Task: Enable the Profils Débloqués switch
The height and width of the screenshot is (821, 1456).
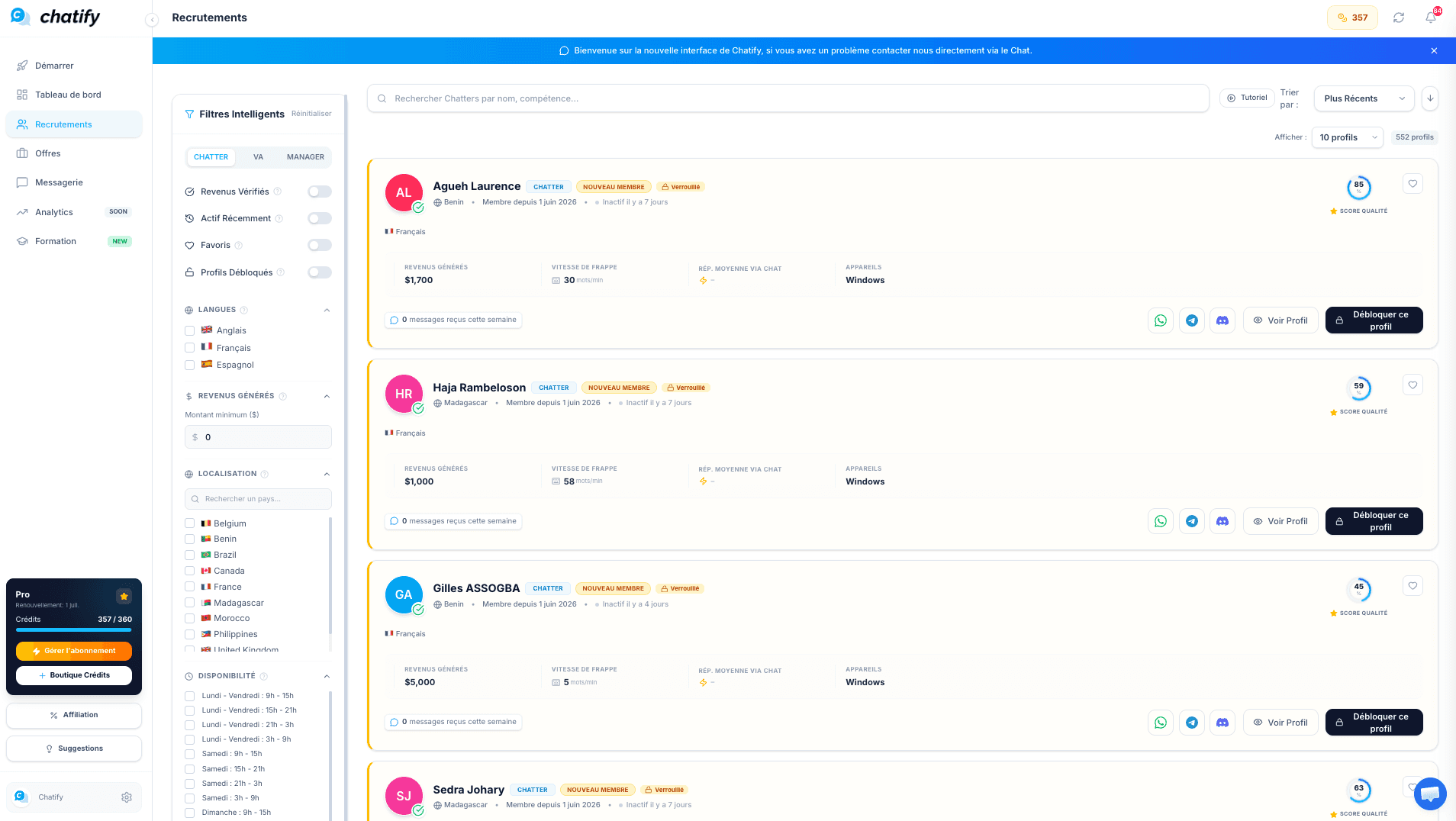Action: tap(320, 272)
